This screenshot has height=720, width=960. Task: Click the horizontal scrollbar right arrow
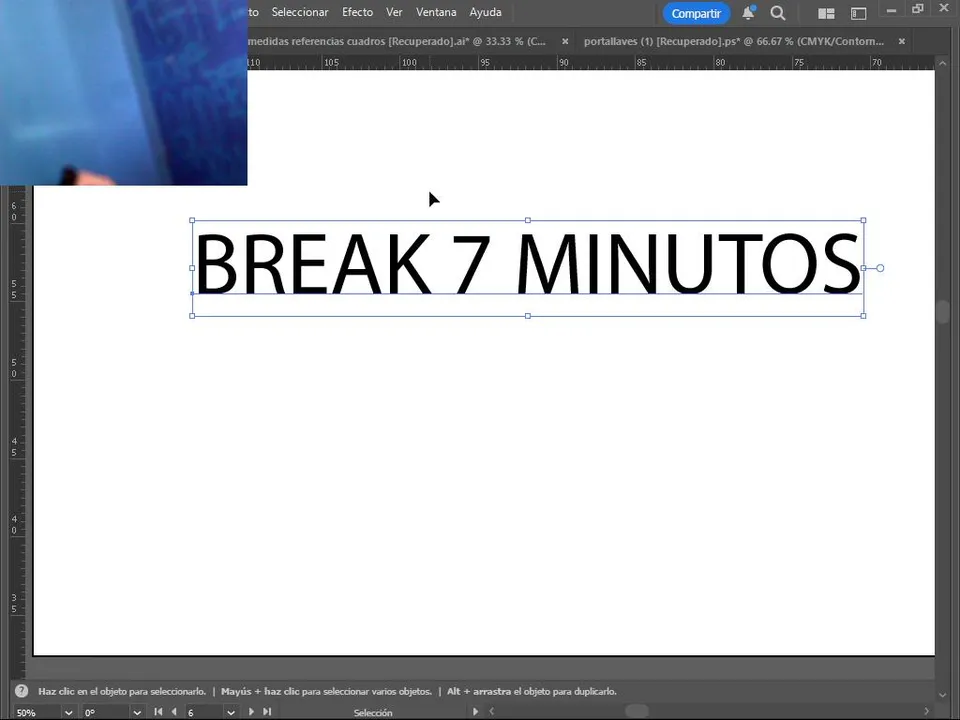point(926,711)
